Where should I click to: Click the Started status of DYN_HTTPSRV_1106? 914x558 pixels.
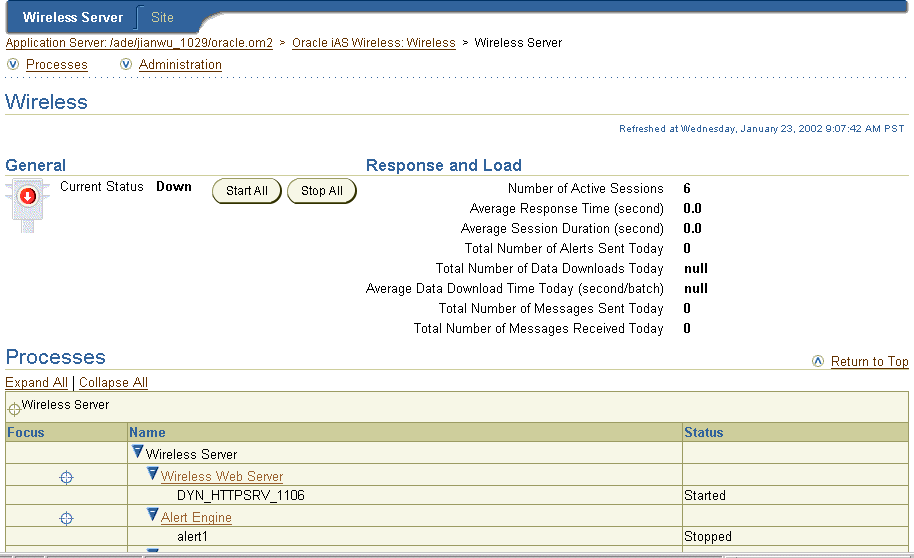[705, 496]
